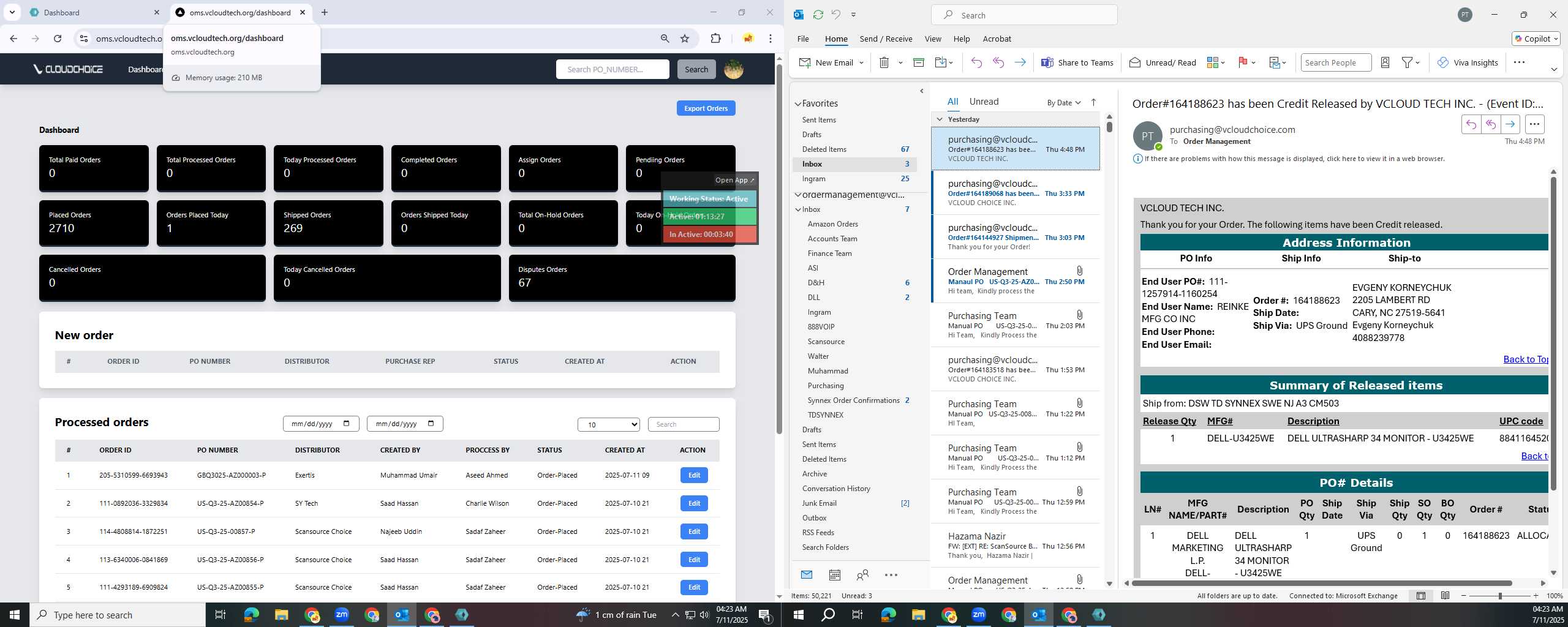
Task: Open the Send / Receive ribbon tab
Action: click(x=886, y=39)
